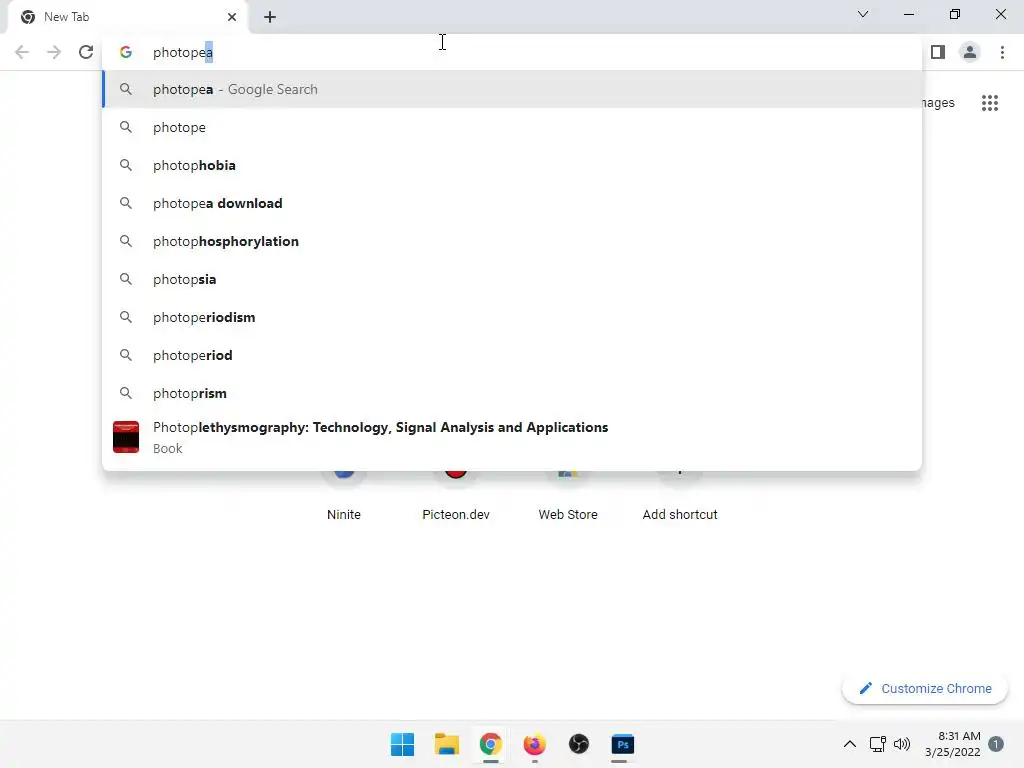Viewport: 1024px width, 768px height.
Task: Close the New Tab tab
Action: coord(232,17)
